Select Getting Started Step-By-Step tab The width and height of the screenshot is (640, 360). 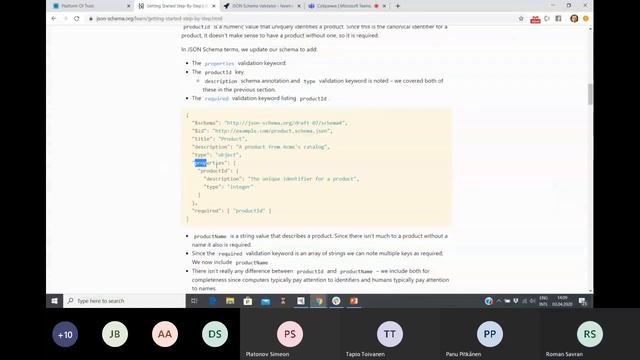click(x=176, y=6)
